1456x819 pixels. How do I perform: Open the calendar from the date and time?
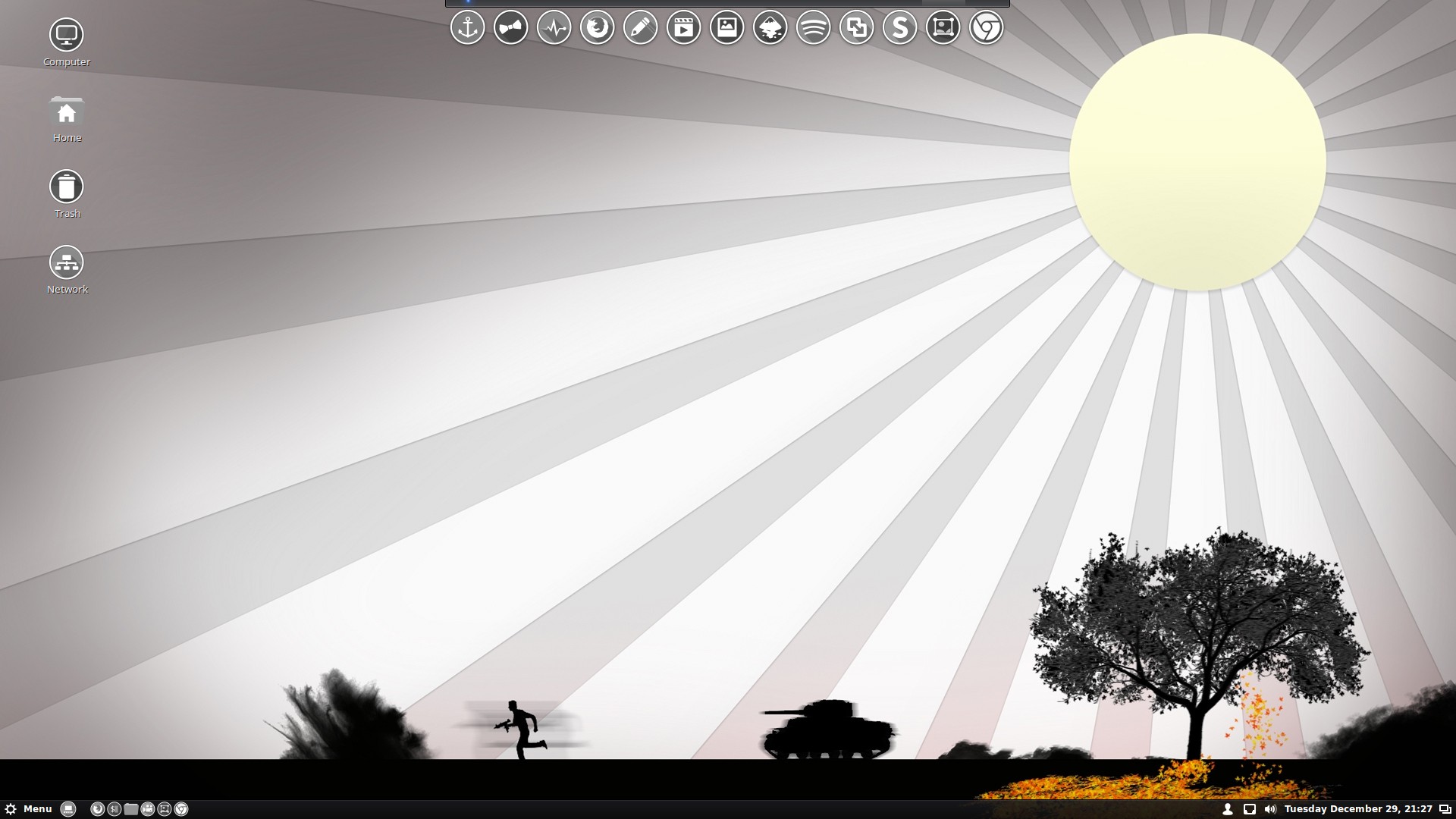[x=1358, y=809]
